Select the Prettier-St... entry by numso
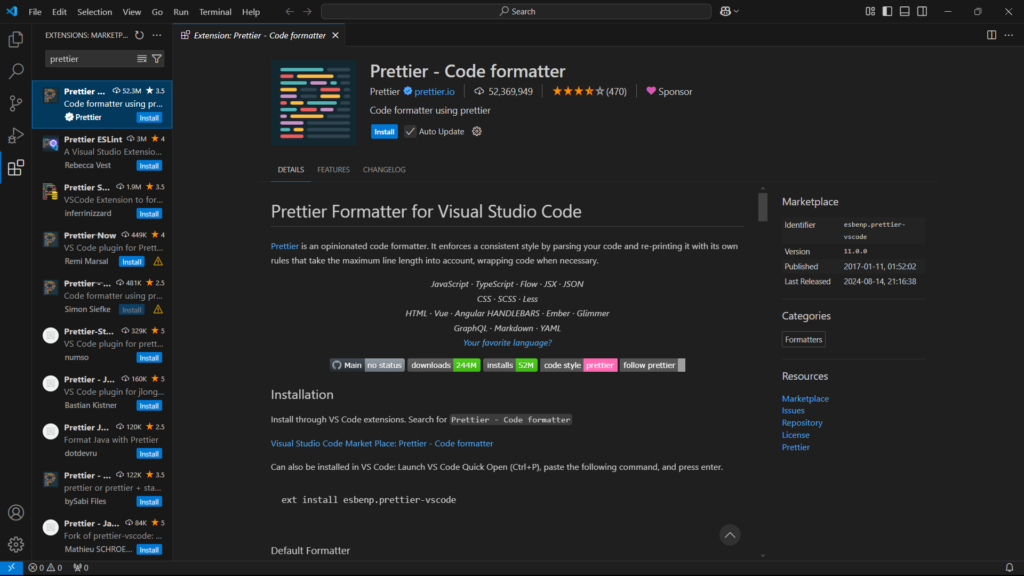The width and height of the screenshot is (1024, 576). pyautogui.click(x=103, y=344)
